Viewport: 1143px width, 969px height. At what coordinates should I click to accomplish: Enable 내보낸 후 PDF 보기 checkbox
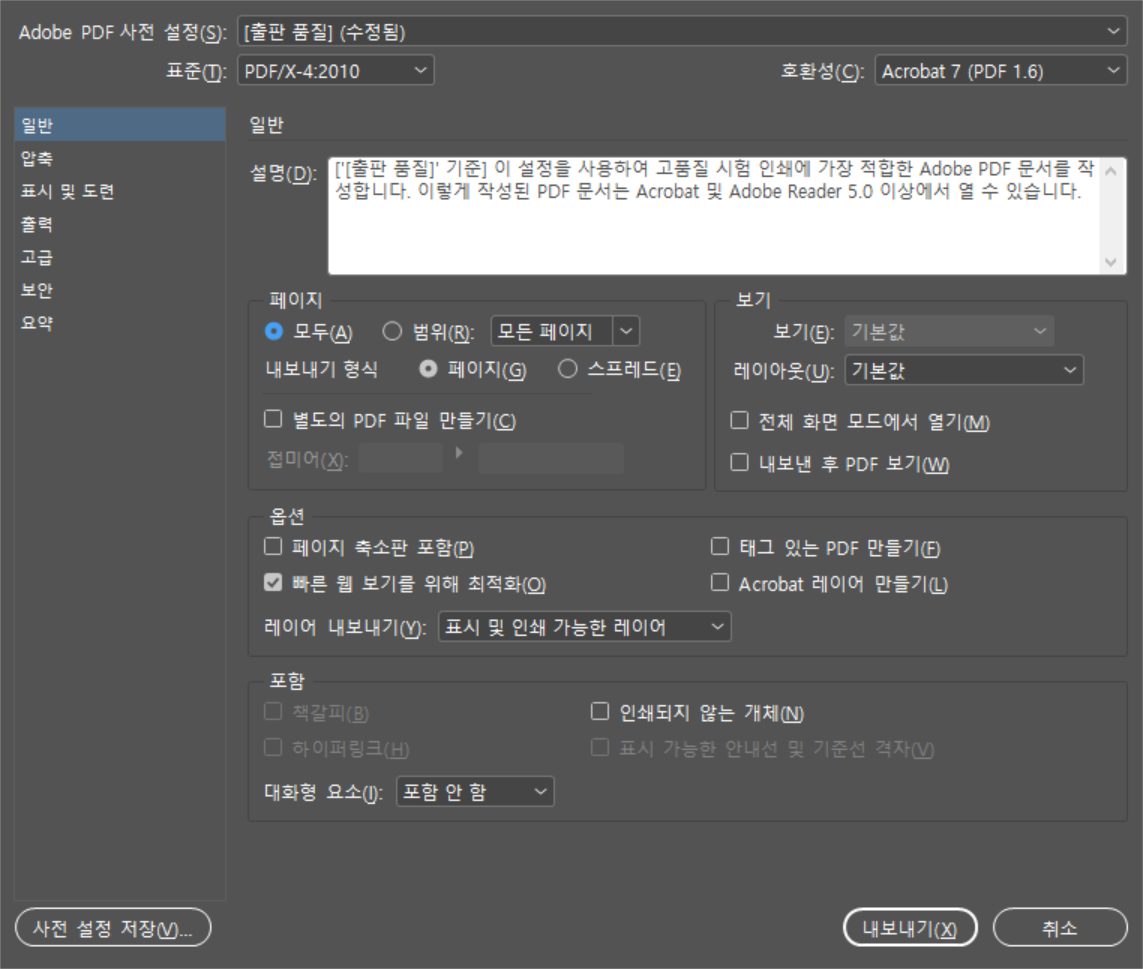(x=739, y=462)
